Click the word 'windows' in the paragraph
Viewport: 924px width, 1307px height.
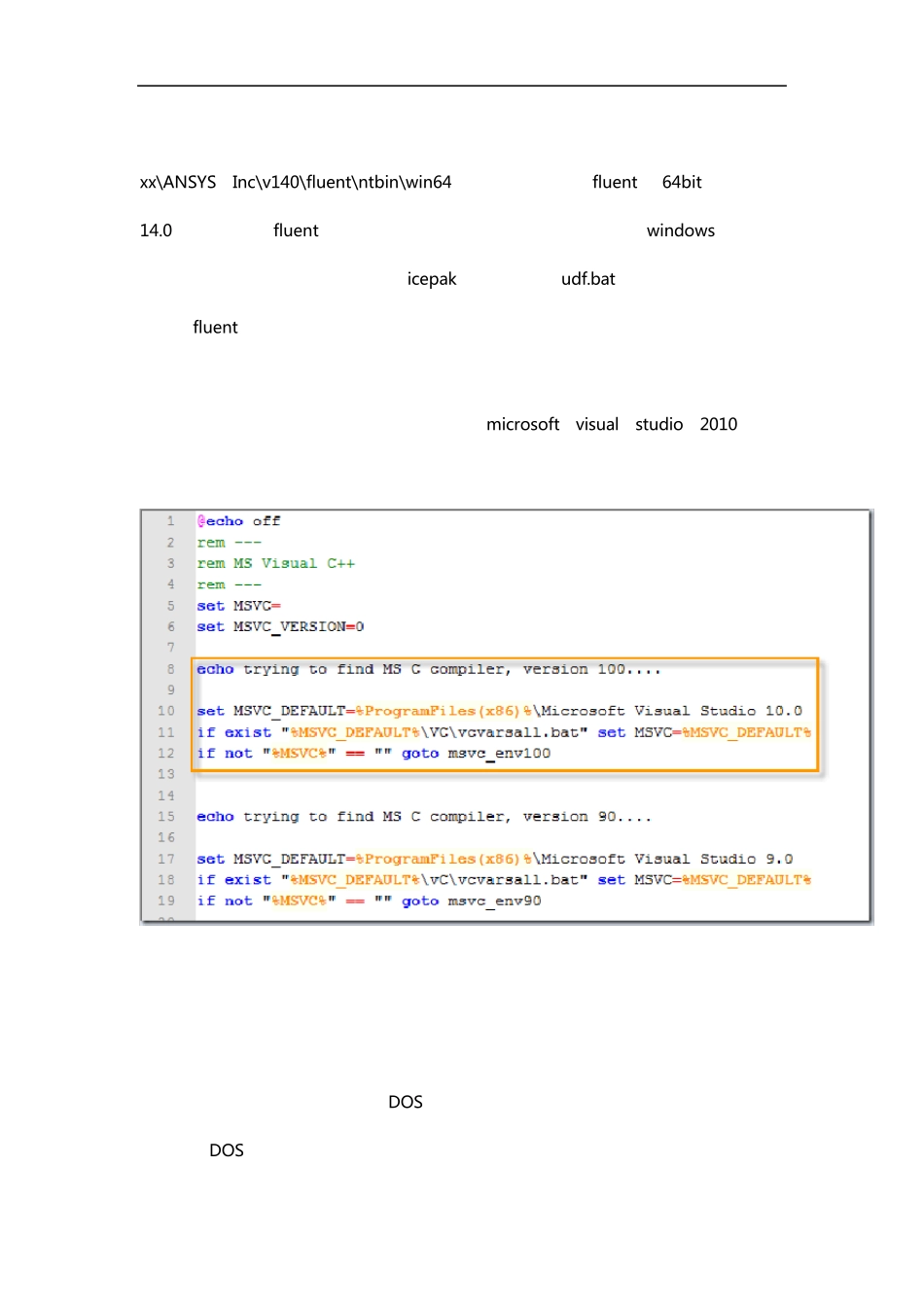click(681, 230)
